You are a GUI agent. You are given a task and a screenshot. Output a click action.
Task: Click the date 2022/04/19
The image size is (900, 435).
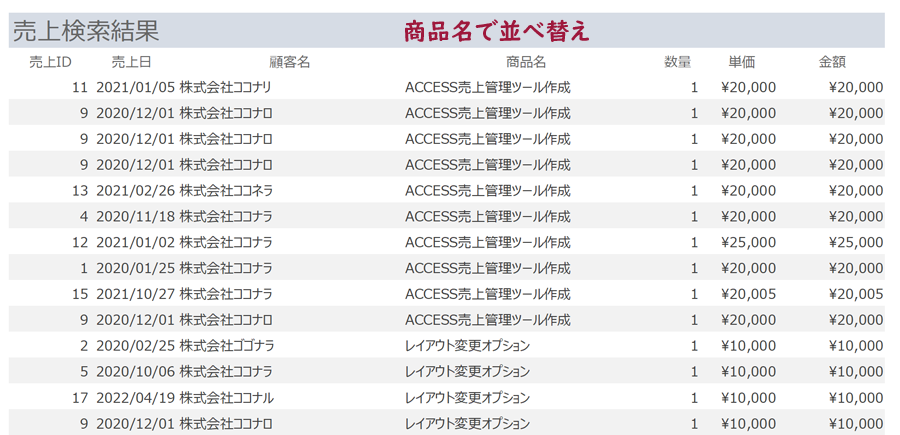(135, 397)
